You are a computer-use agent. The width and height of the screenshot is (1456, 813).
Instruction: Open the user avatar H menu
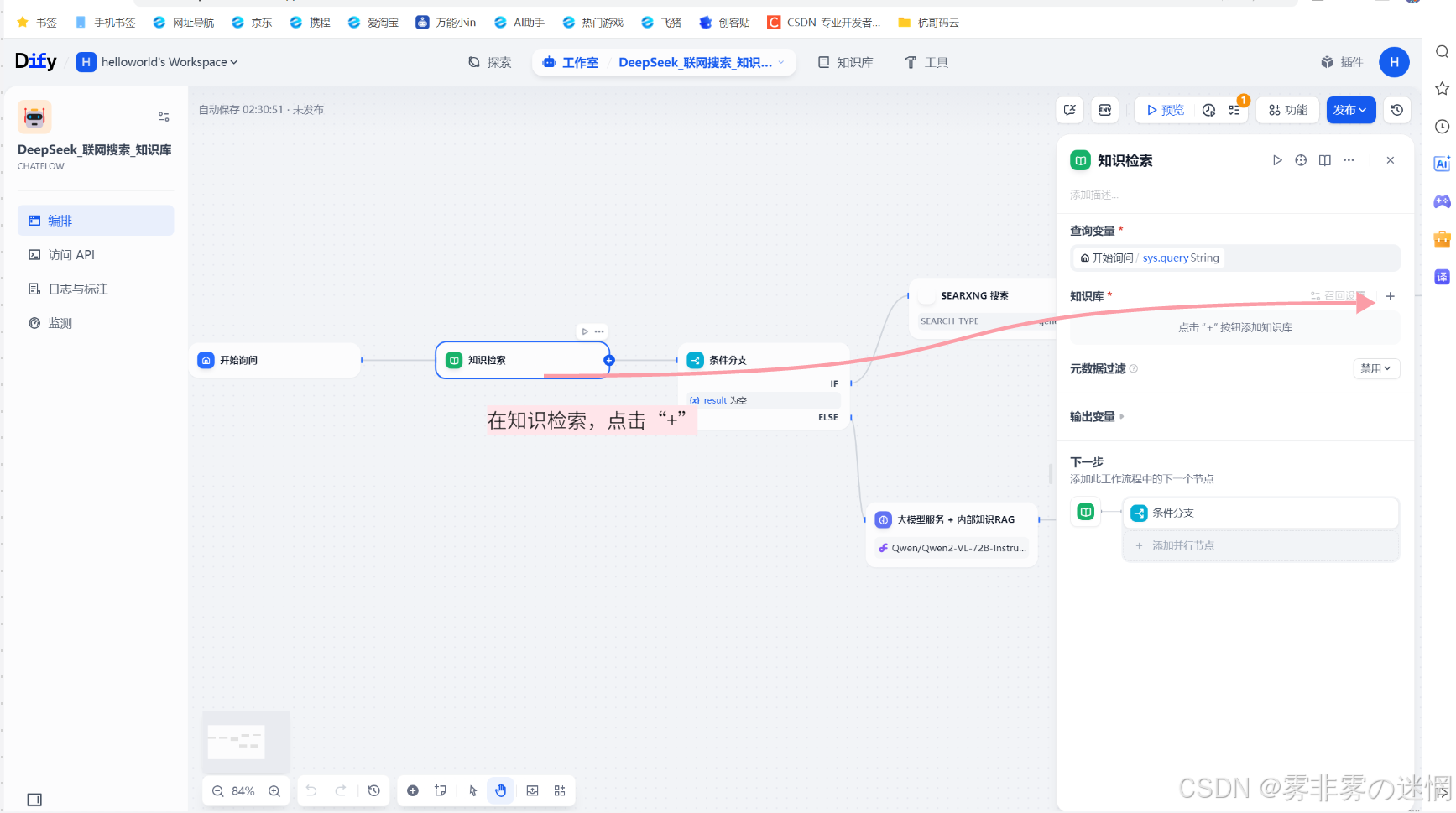click(x=1394, y=62)
